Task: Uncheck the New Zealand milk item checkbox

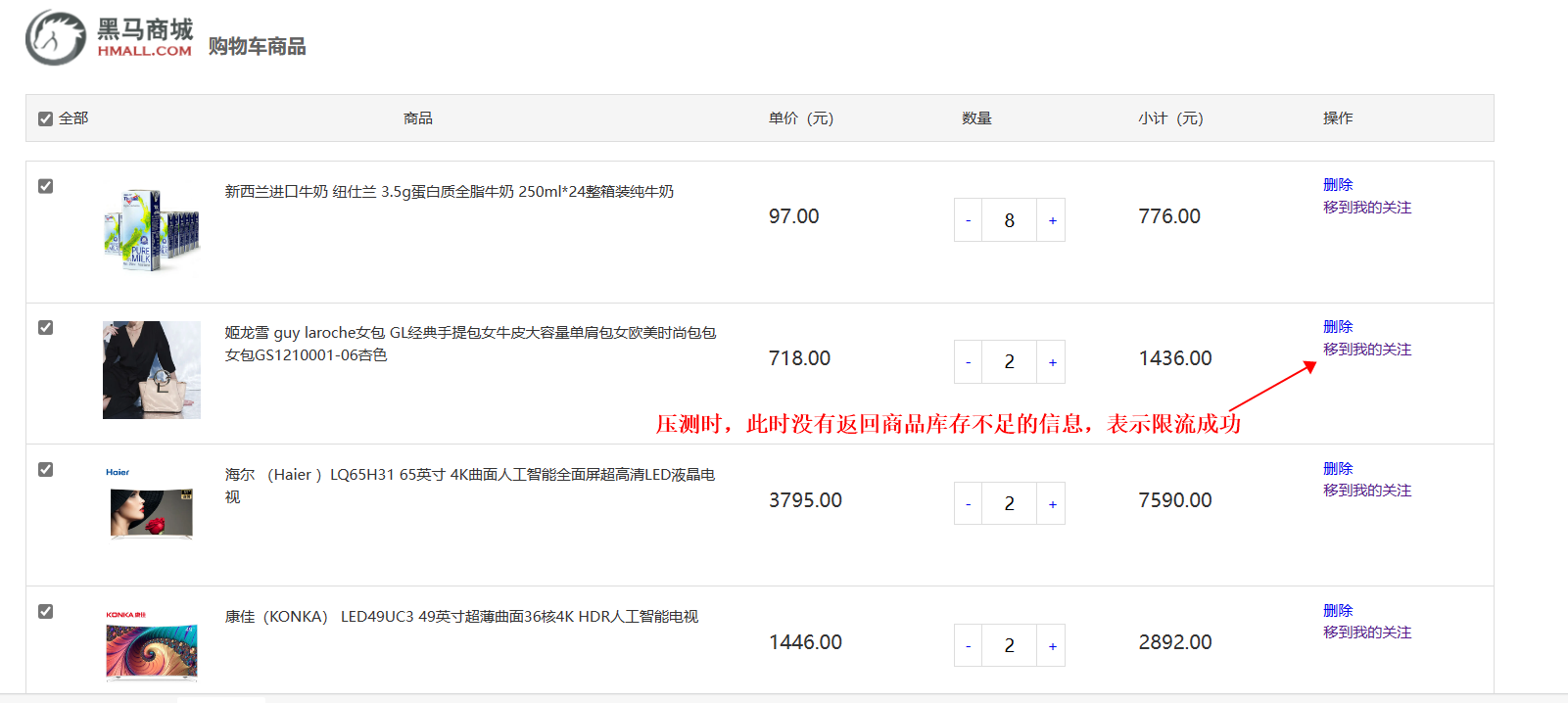Action: coord(45,186)
